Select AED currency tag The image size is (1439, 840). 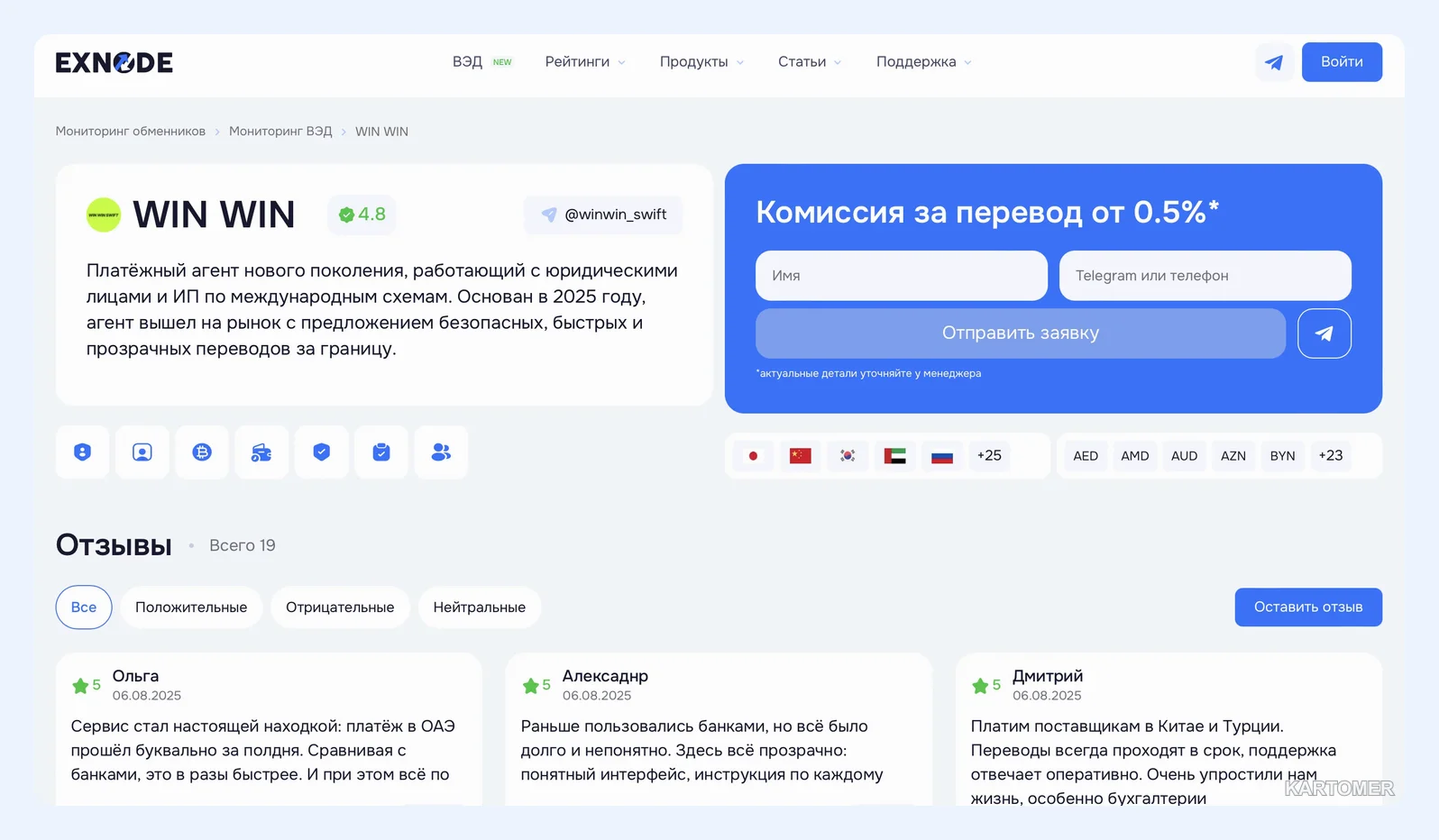click(x=1086, y=456)
